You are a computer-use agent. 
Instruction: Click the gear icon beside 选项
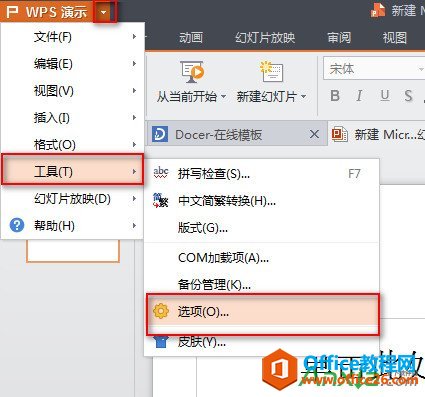click(x=161, y=311)
